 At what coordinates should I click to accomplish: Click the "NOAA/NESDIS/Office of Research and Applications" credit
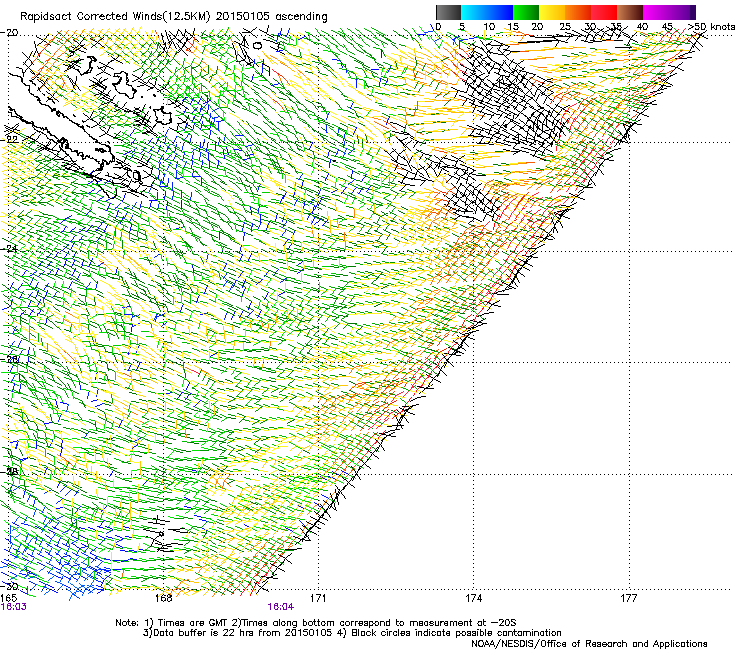click(x=589, y=644)
